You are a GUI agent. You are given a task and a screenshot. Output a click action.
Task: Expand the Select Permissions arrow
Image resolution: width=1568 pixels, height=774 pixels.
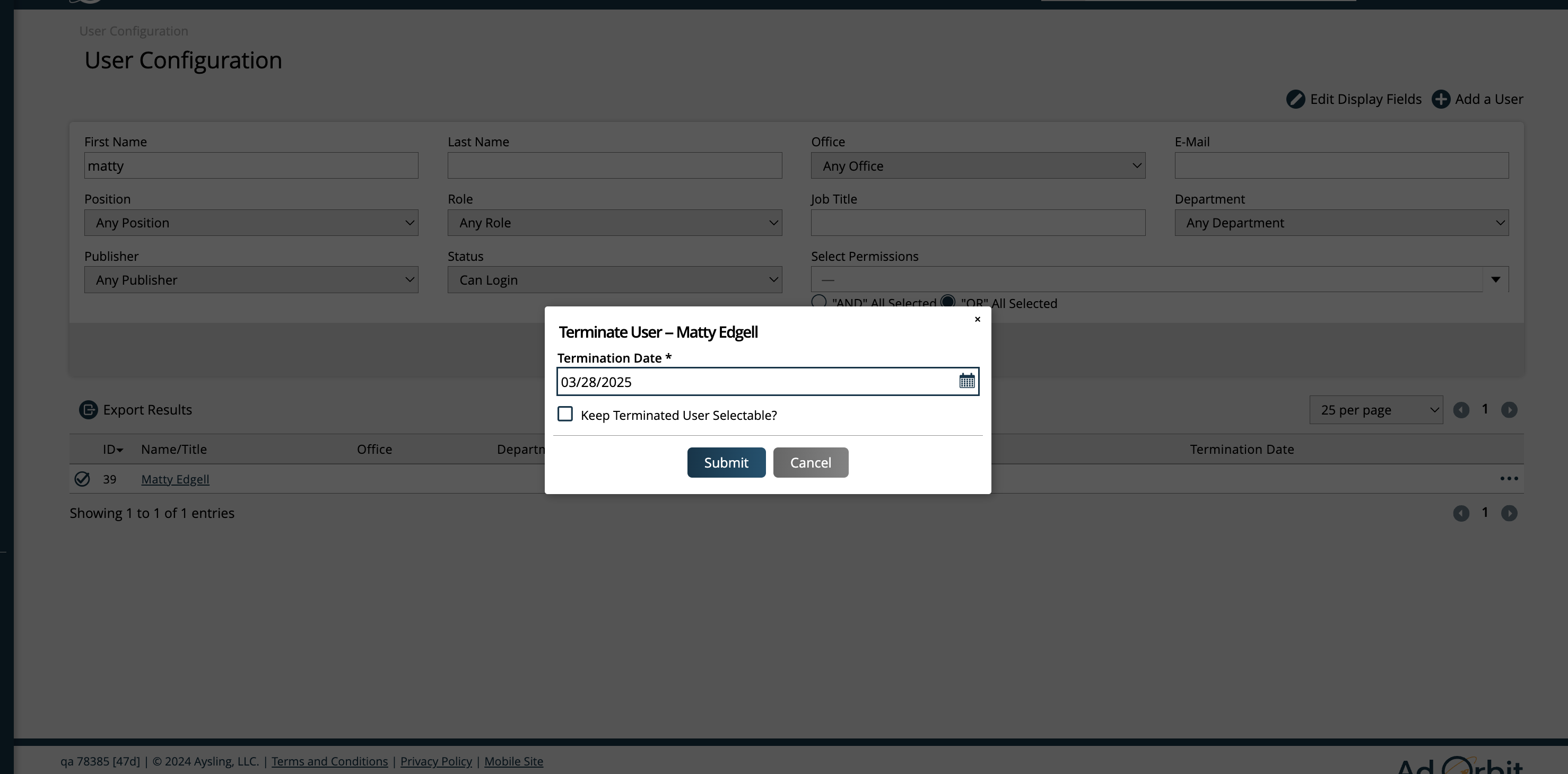click(1495, 280)
